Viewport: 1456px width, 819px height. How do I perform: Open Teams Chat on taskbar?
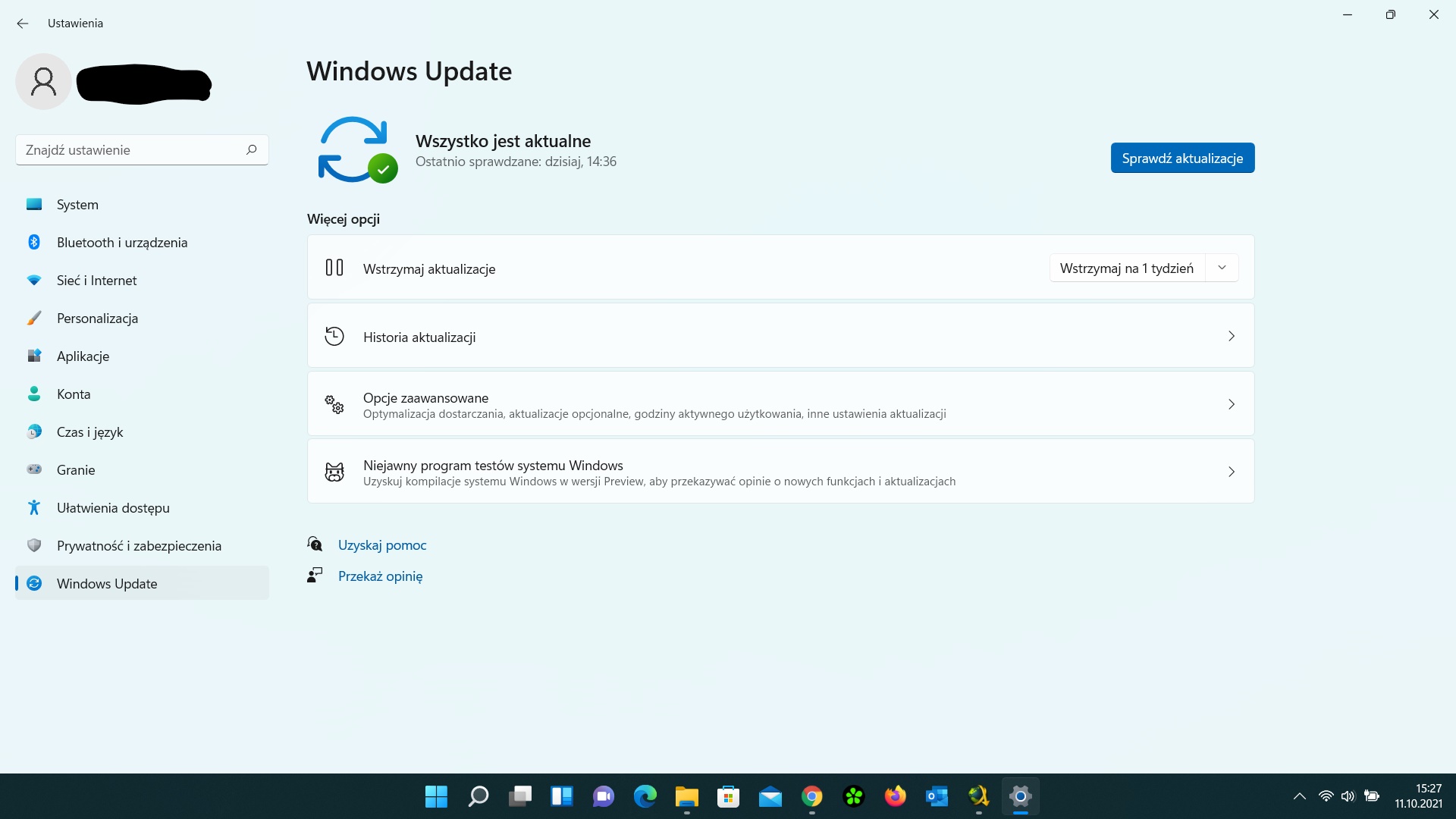604,796
